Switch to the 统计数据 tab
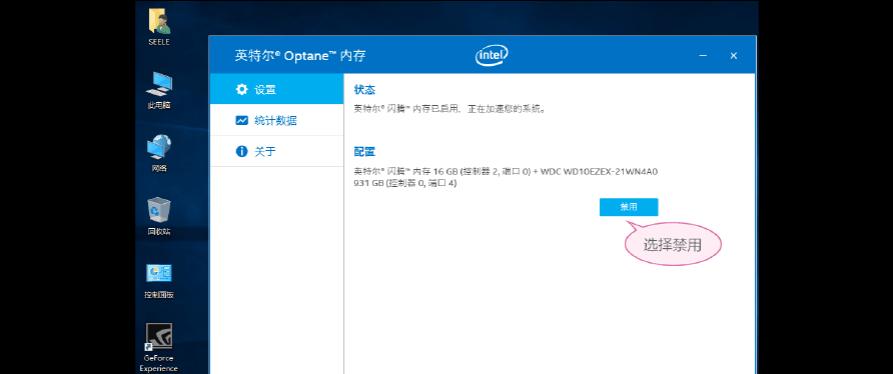The image size is (893, 374). [x=276, y=120]
